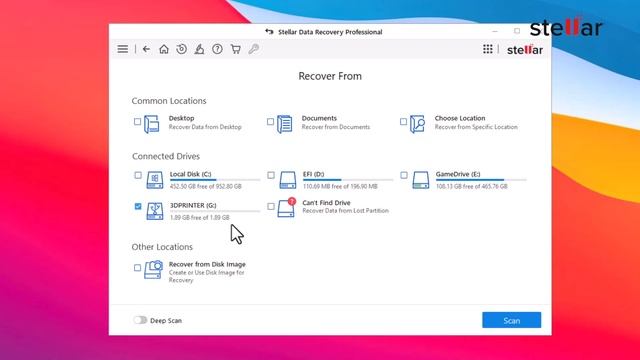Maximize the Stellar Data Recovery window

(x=517, y=31)
